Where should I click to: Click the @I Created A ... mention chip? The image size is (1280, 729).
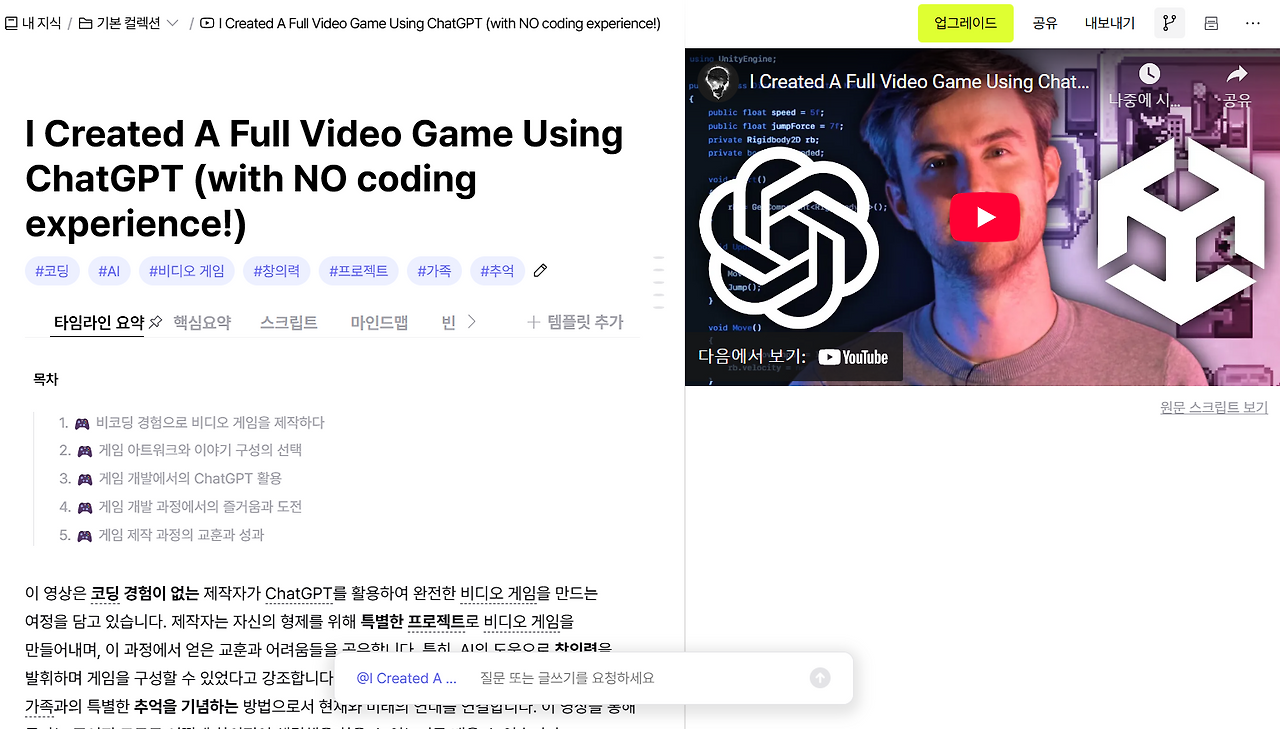406,678
